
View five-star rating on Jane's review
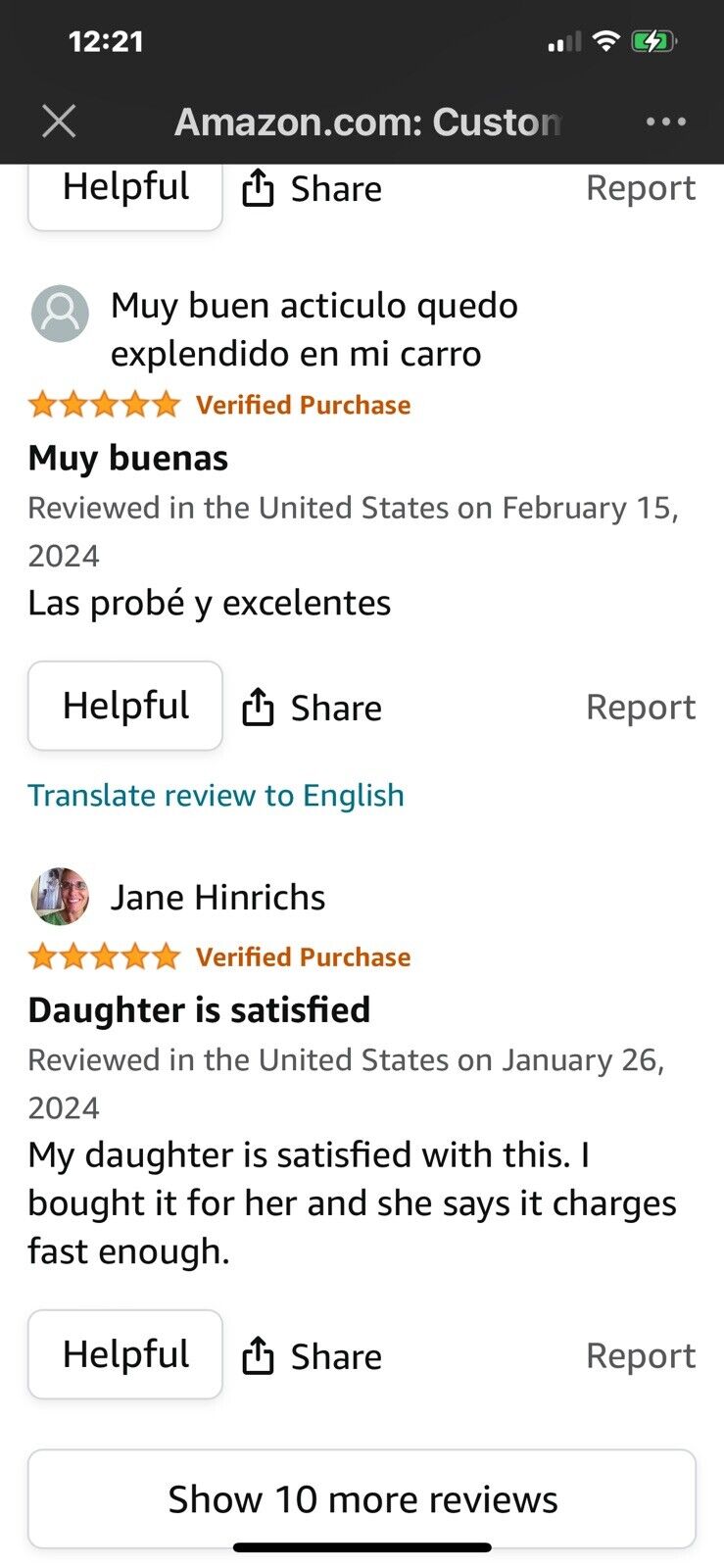[x=104, y=955]
